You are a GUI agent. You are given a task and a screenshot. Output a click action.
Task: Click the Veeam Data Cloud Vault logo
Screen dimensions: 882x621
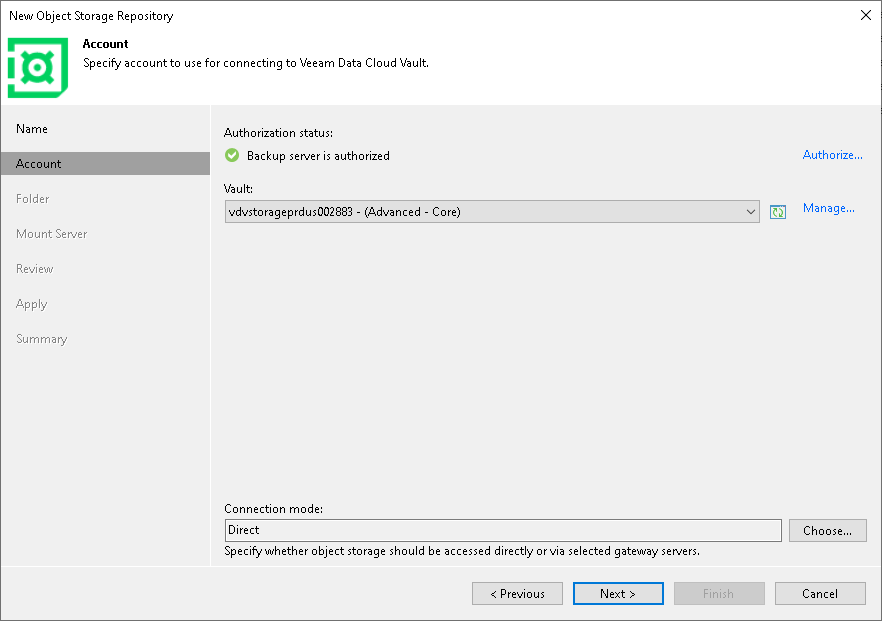[38, 68]
